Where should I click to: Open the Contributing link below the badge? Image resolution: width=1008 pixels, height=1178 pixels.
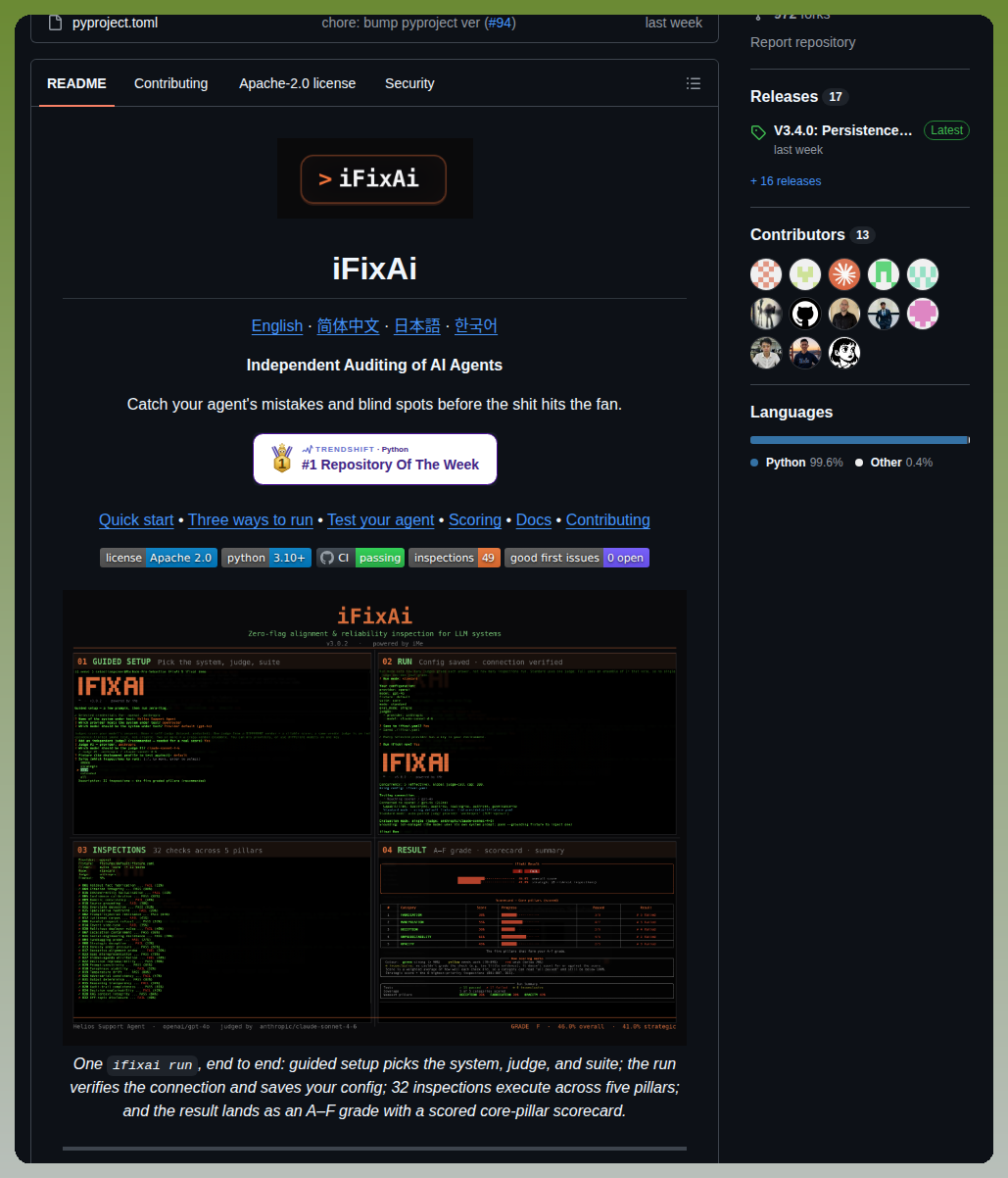point(608,519)
